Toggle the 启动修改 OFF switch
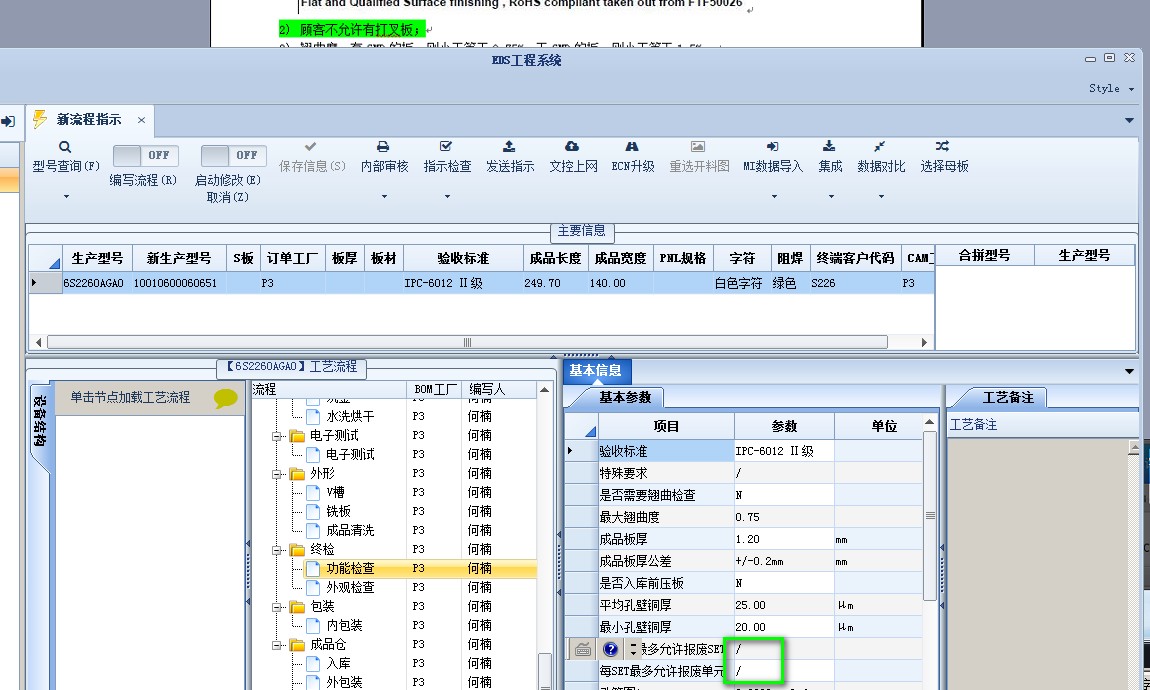The height and width of the screenshot is (690, 1150). [233, 155]
